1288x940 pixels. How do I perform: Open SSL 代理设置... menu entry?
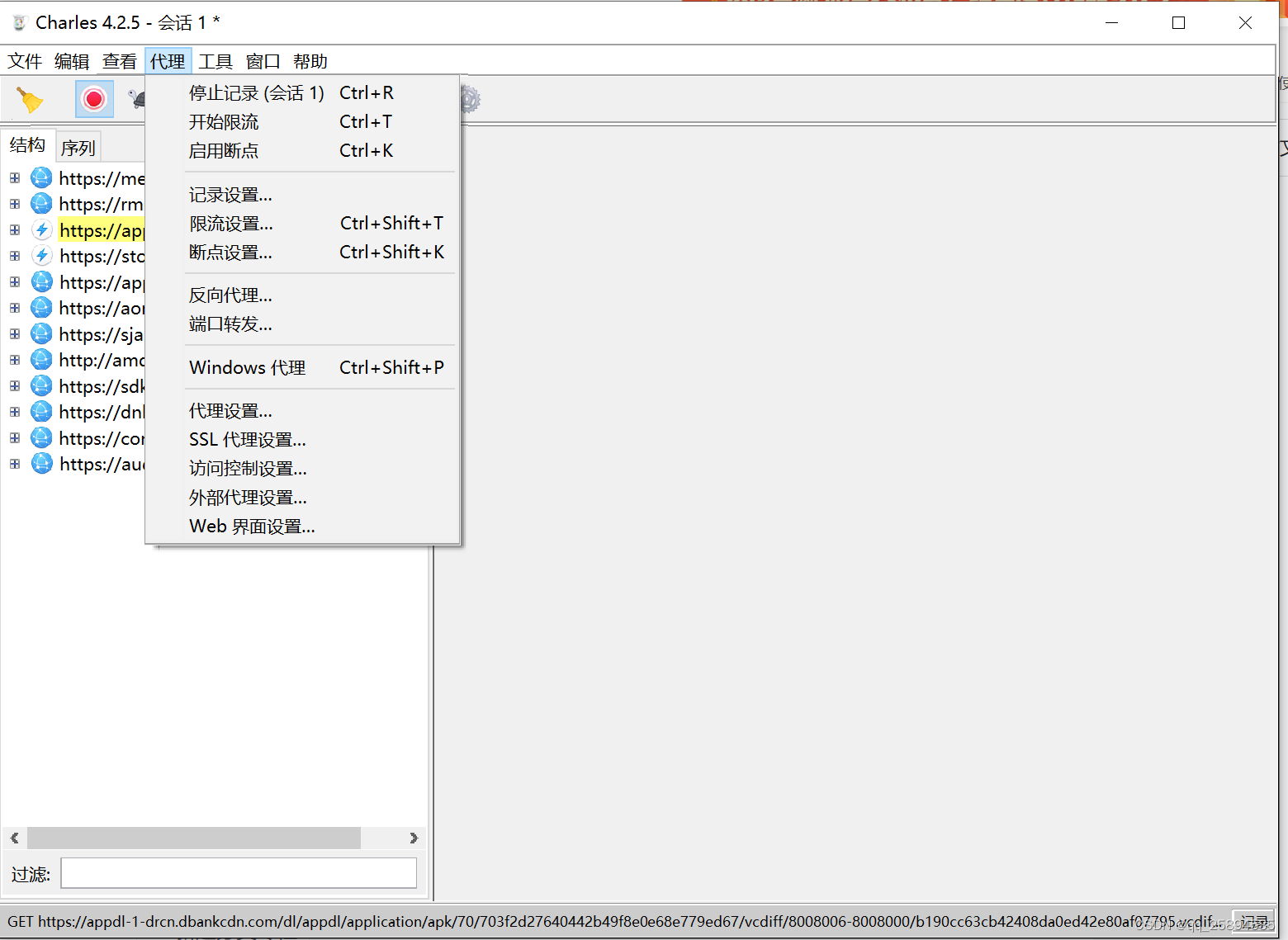[302, 440]
